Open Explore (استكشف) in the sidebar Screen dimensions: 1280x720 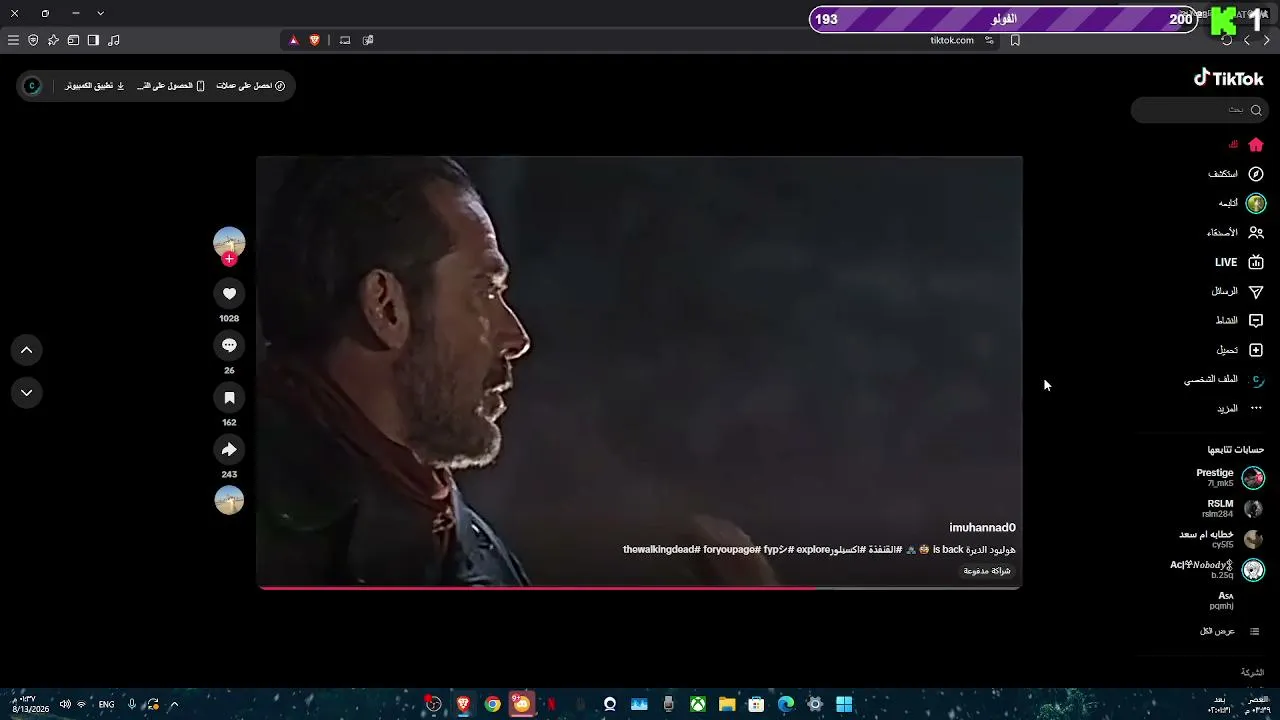click(x=1236, y=174)
